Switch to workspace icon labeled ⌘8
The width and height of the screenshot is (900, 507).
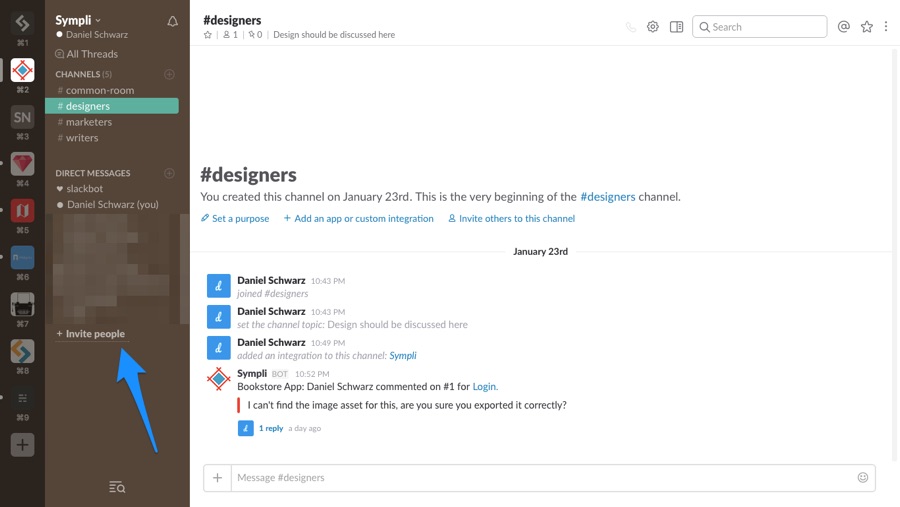22,351
